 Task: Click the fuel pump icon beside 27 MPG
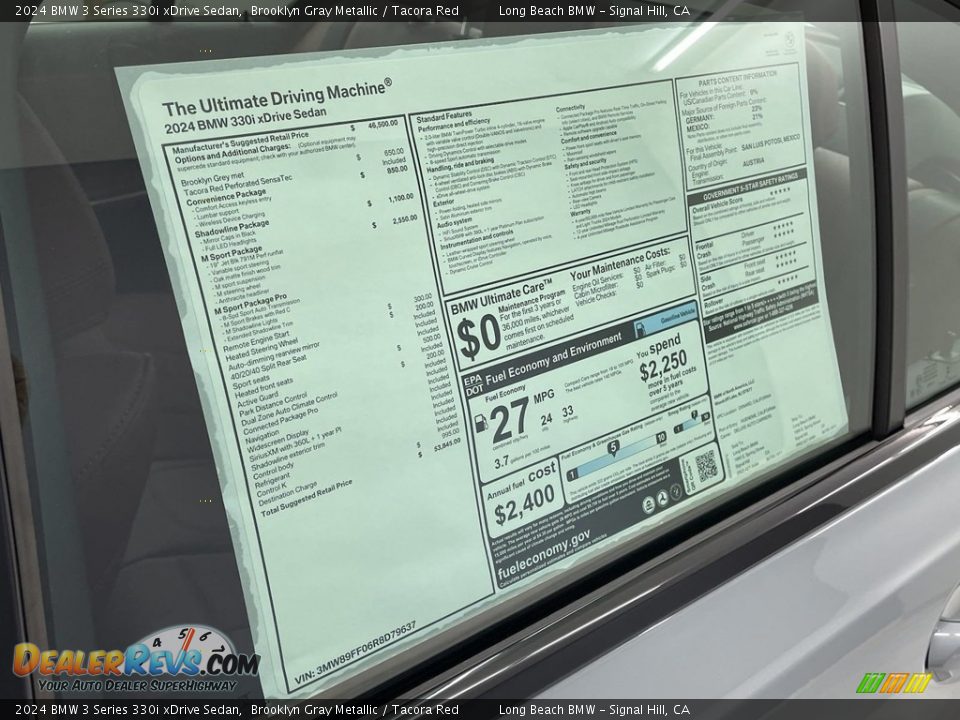tap(481, 422)
